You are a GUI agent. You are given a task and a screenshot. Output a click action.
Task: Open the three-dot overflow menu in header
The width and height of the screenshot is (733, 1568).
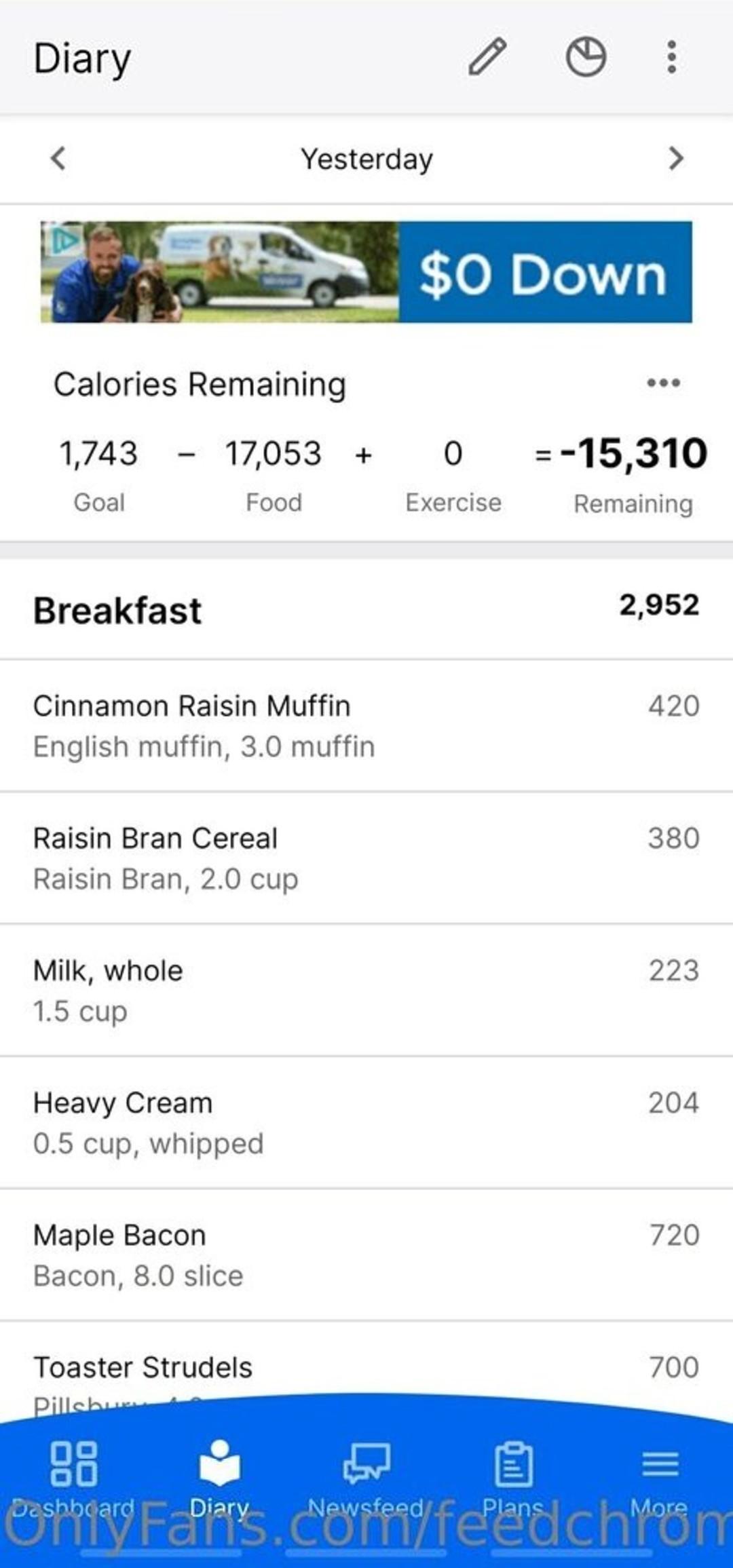pyautogui.click(x=671, y=57)
